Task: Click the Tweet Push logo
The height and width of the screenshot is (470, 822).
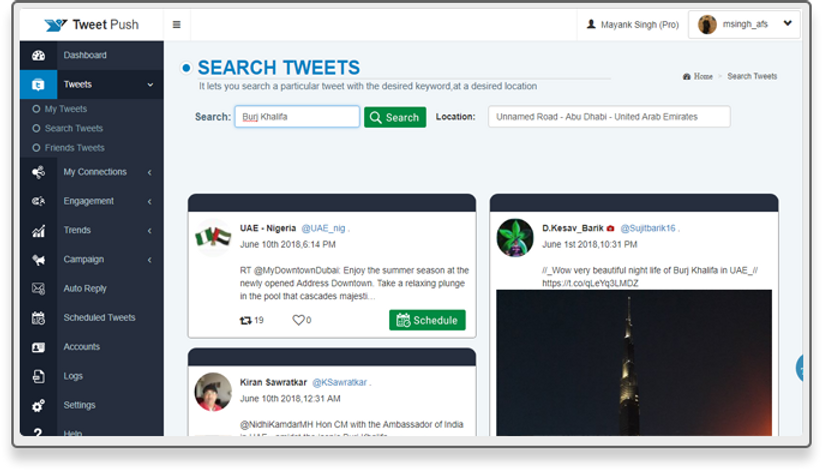Action: click(x=92, y=25)
